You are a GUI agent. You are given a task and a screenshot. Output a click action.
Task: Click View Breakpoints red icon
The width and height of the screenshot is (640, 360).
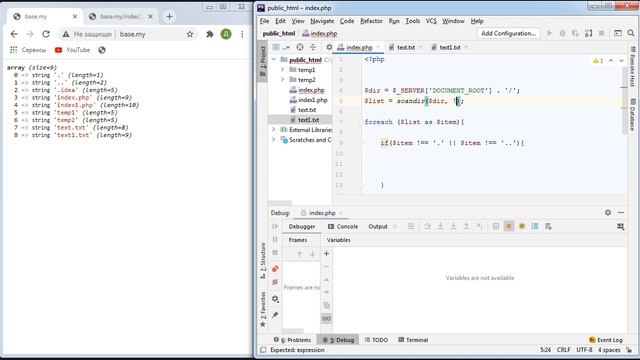coord(275,269)
